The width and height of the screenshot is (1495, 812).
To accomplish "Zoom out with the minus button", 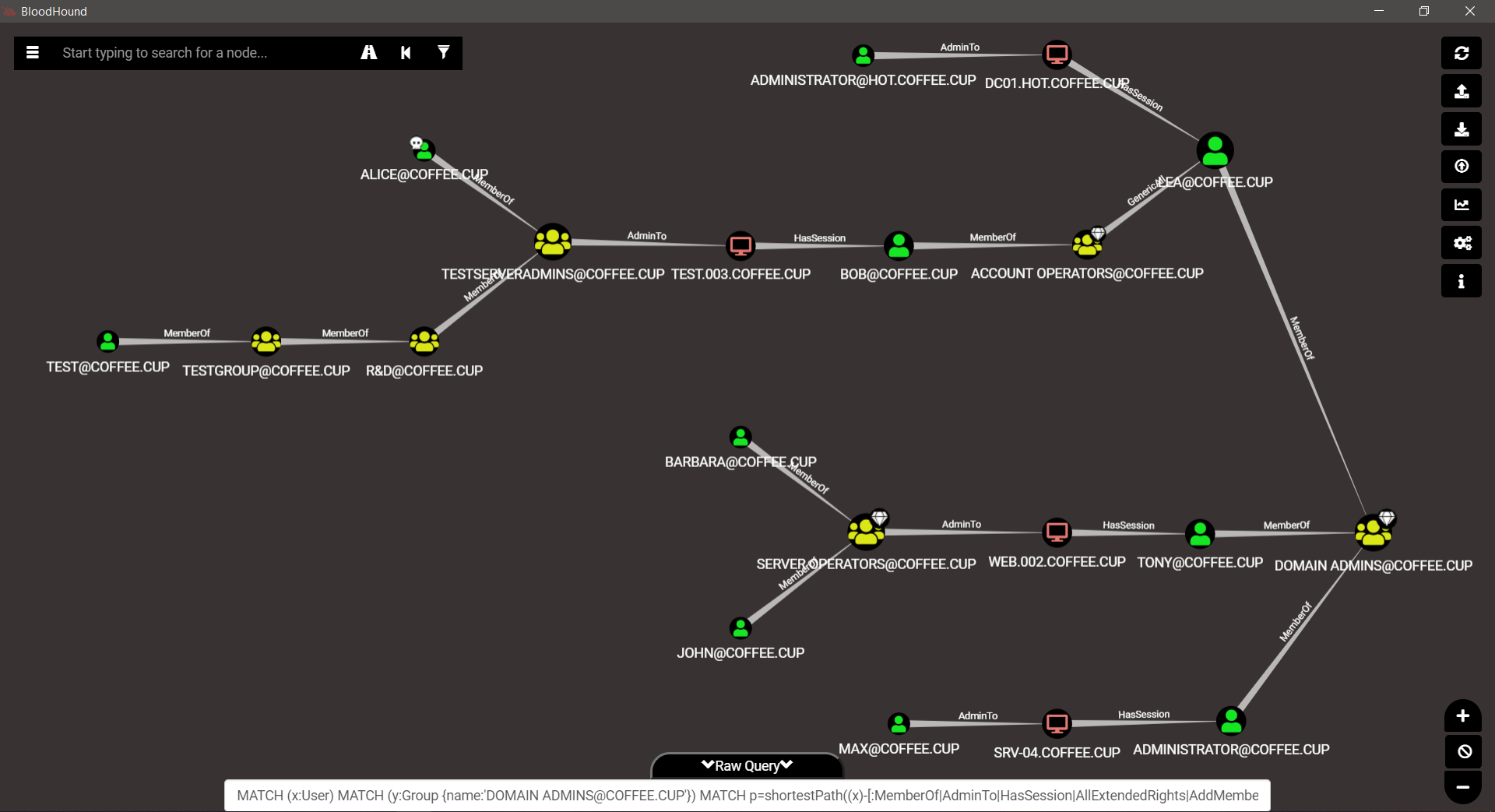I will 1463,787.
